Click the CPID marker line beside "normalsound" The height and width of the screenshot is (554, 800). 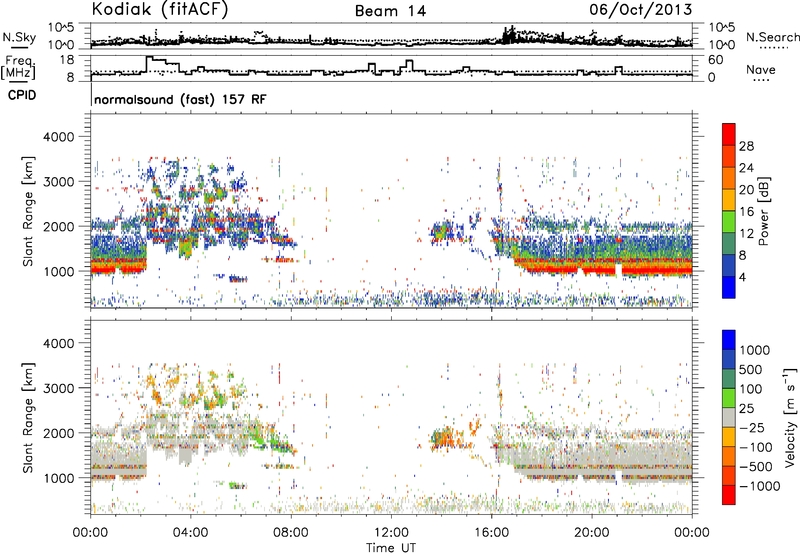tap(91, 94)
